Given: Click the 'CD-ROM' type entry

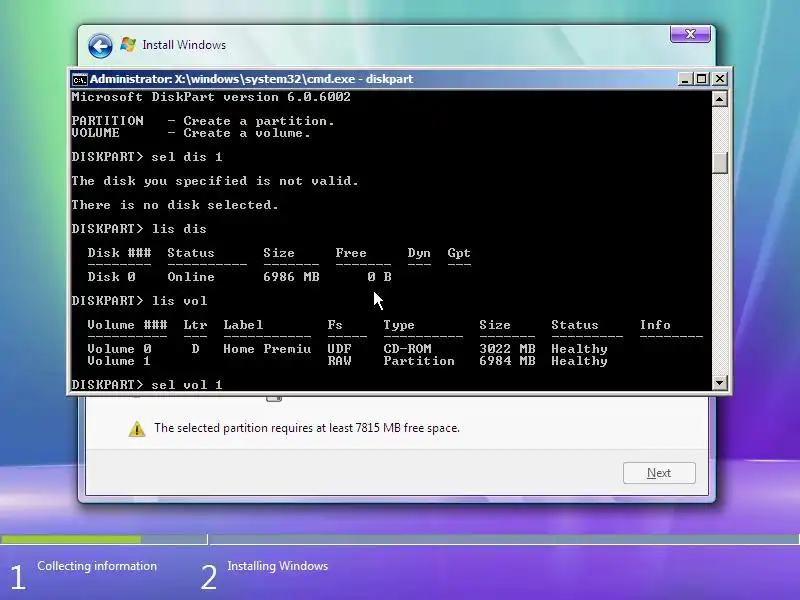Looking at the screenshot, I should click(407, 349).
